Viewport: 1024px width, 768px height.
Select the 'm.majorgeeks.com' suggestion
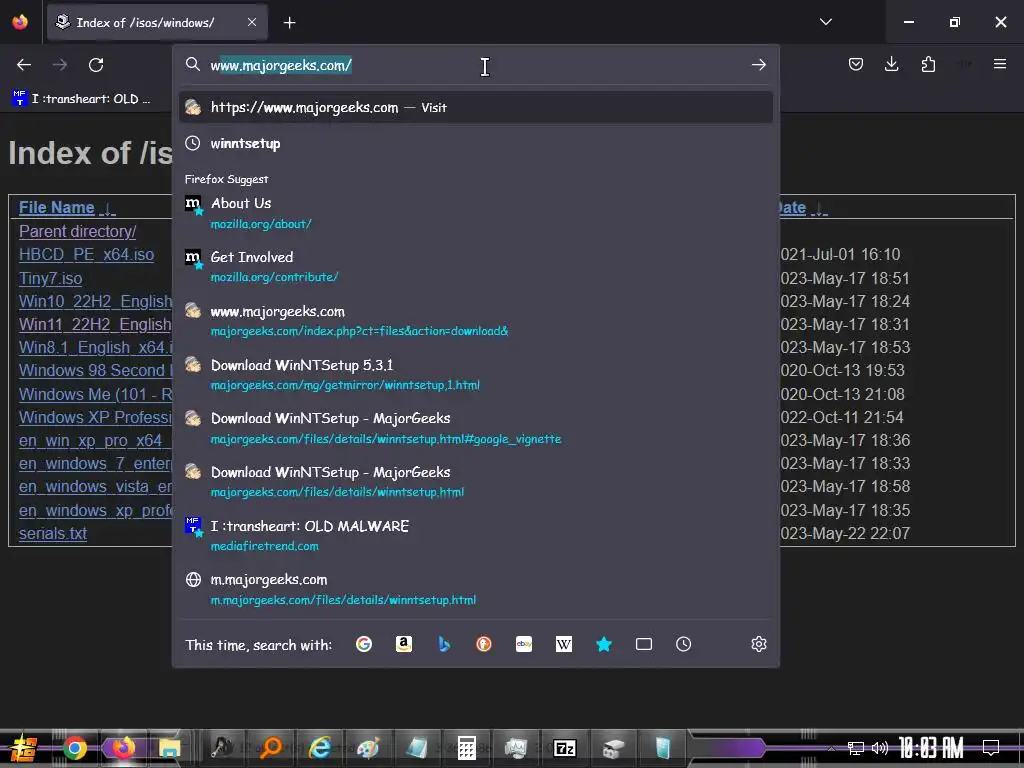point(475,589)
